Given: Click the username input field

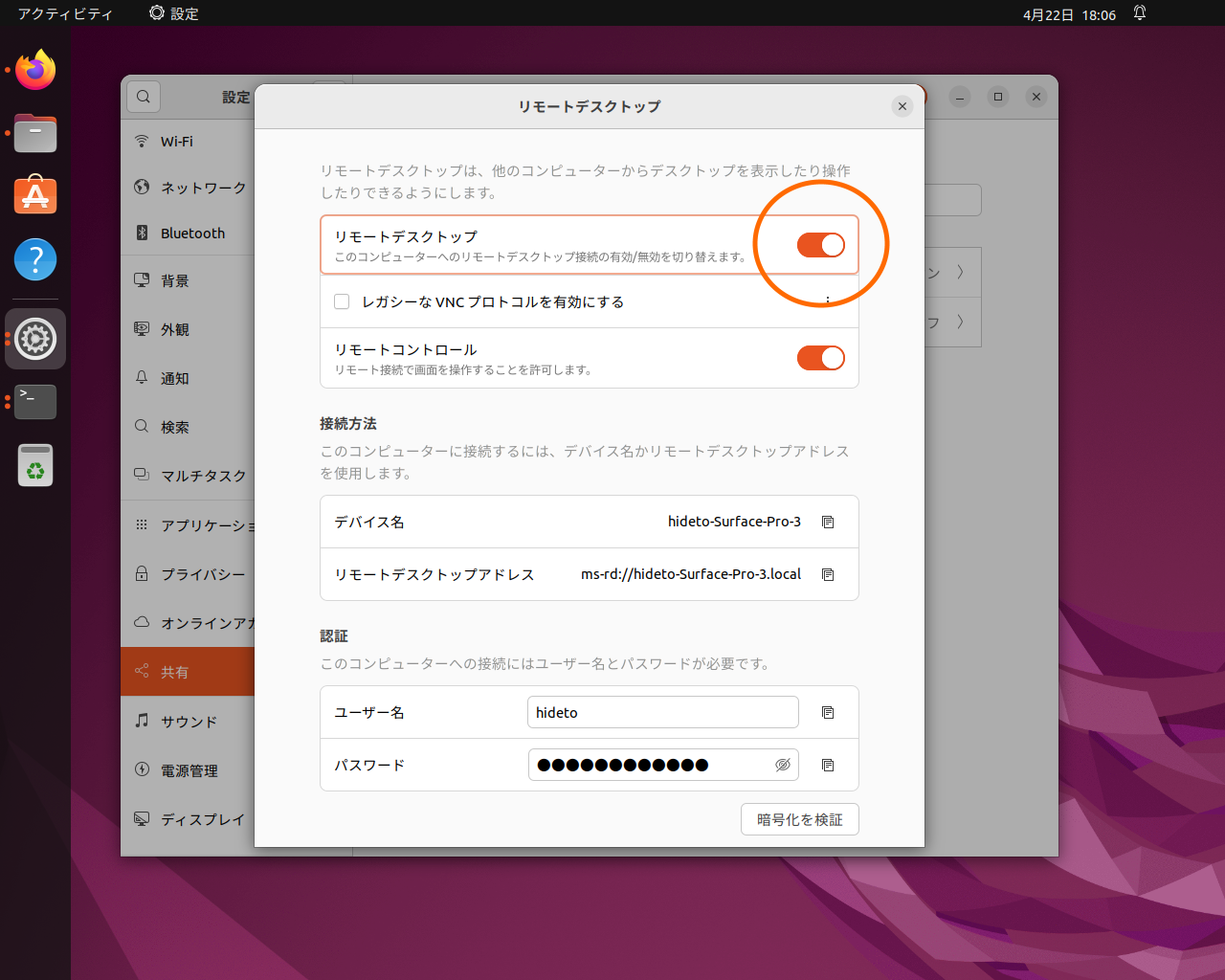Looking at the screenshot, I should click(663, 712).
